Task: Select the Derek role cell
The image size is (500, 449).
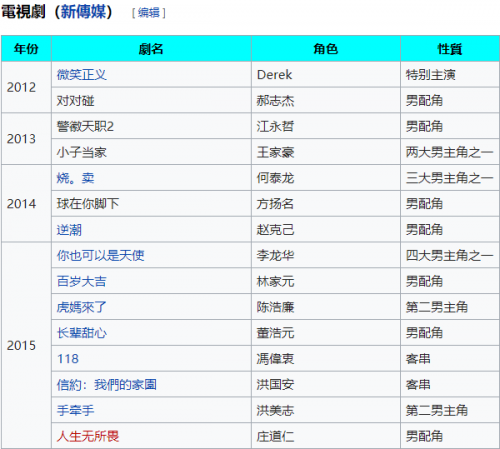Action: tap(326, 75)
